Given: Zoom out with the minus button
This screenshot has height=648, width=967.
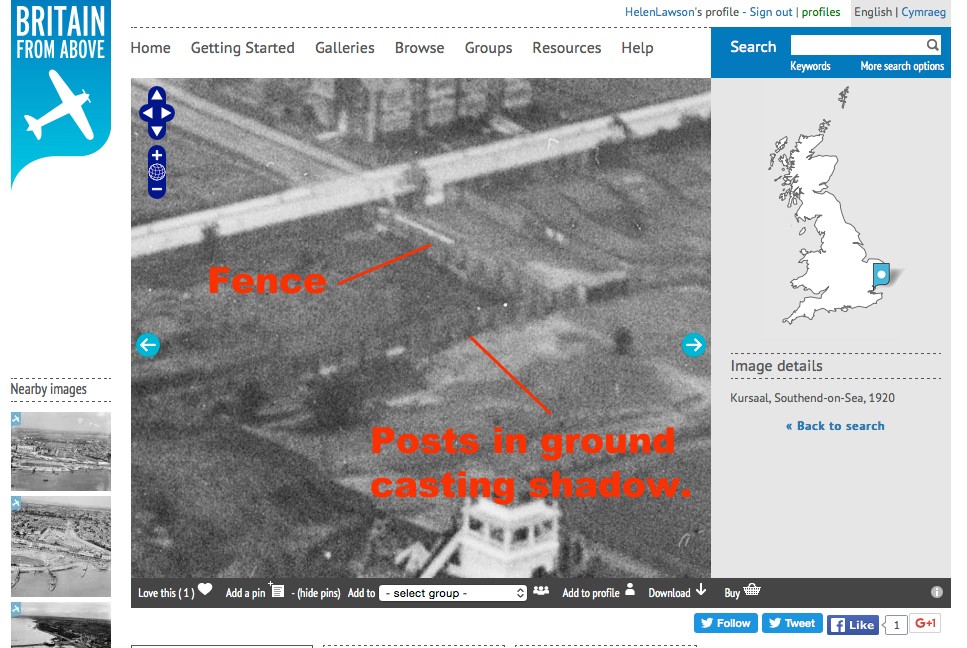Looking at the screenshot, I should (x=157, y=189).
